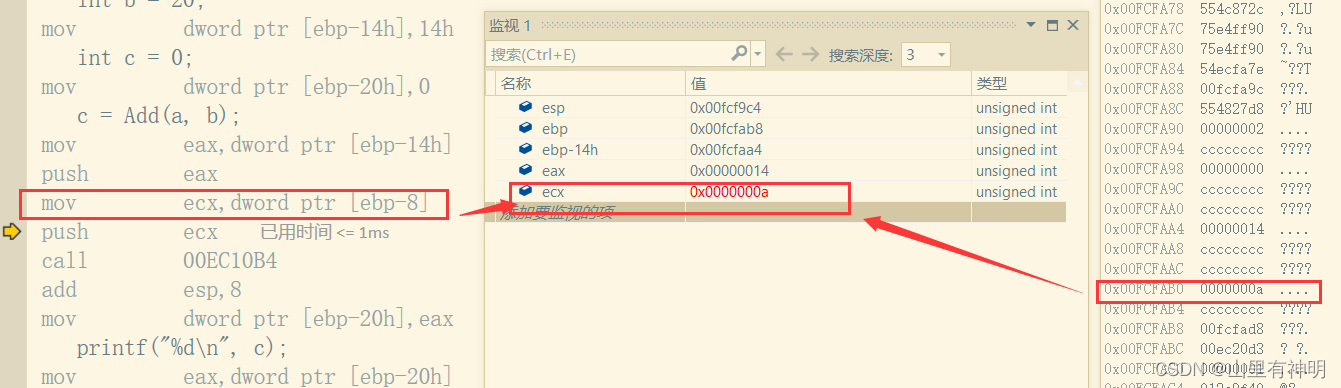The height and width of the screenshot is (388, 1341).
Task: Click the blue cube icon beside ecx
Action: pyautogui.click(x=525, y=192)
